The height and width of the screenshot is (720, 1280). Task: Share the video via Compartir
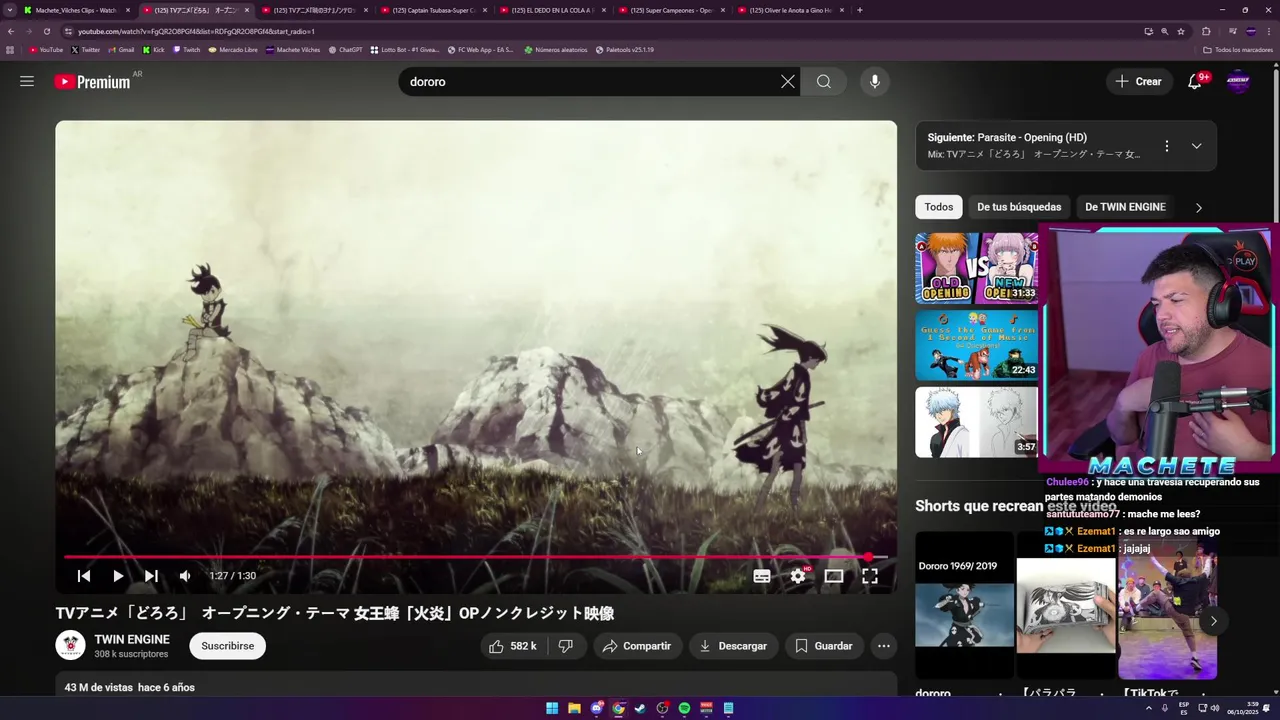637,646
